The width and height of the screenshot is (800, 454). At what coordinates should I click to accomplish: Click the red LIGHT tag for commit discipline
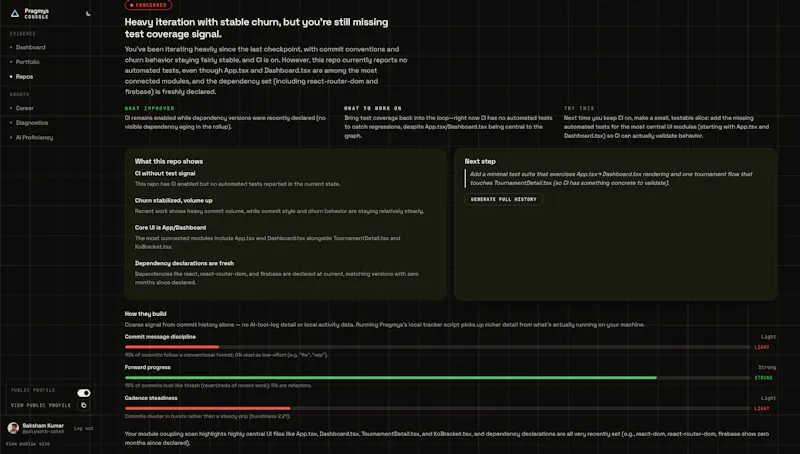click(x=762, y=347)
